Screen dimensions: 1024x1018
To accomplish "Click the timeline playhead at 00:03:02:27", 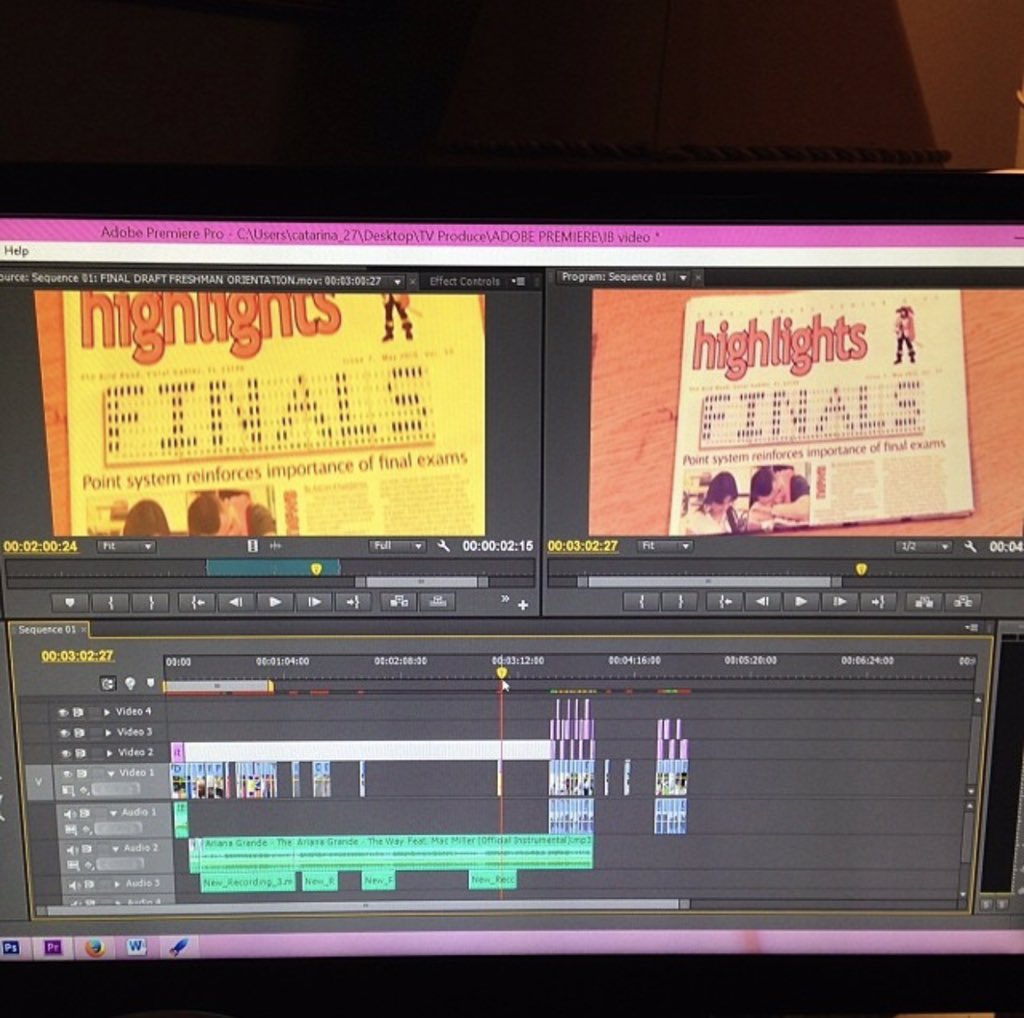I will tap(502, 673).
